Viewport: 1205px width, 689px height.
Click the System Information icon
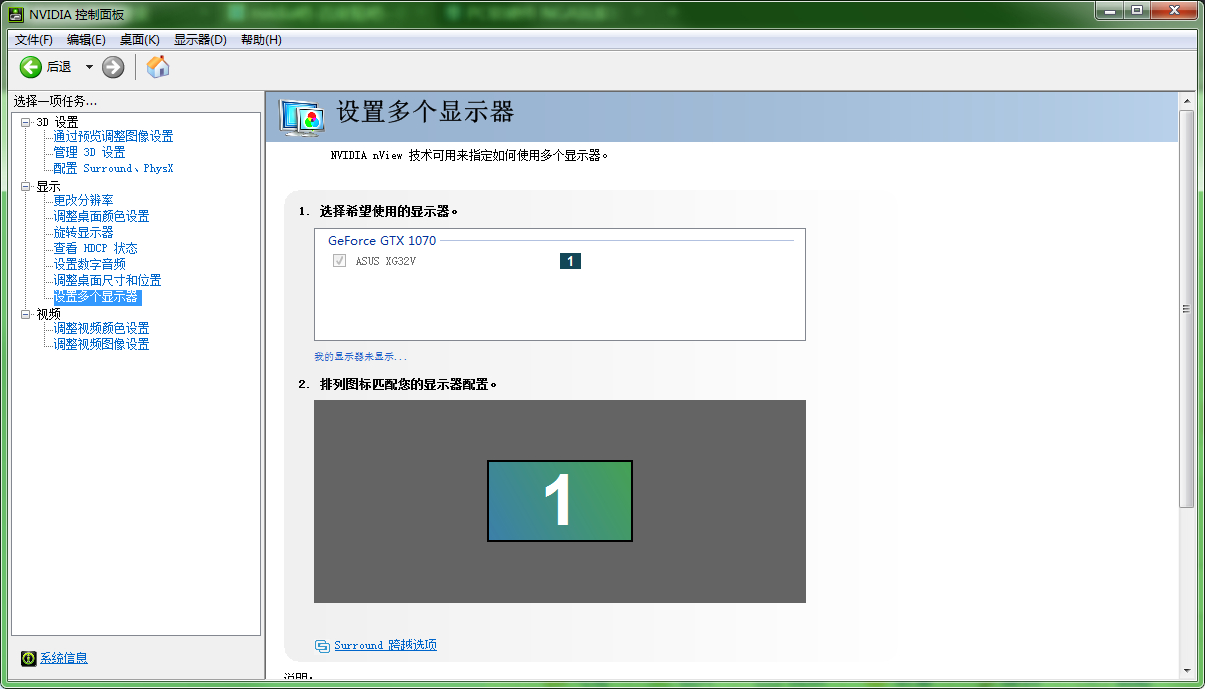pos(29,658)
